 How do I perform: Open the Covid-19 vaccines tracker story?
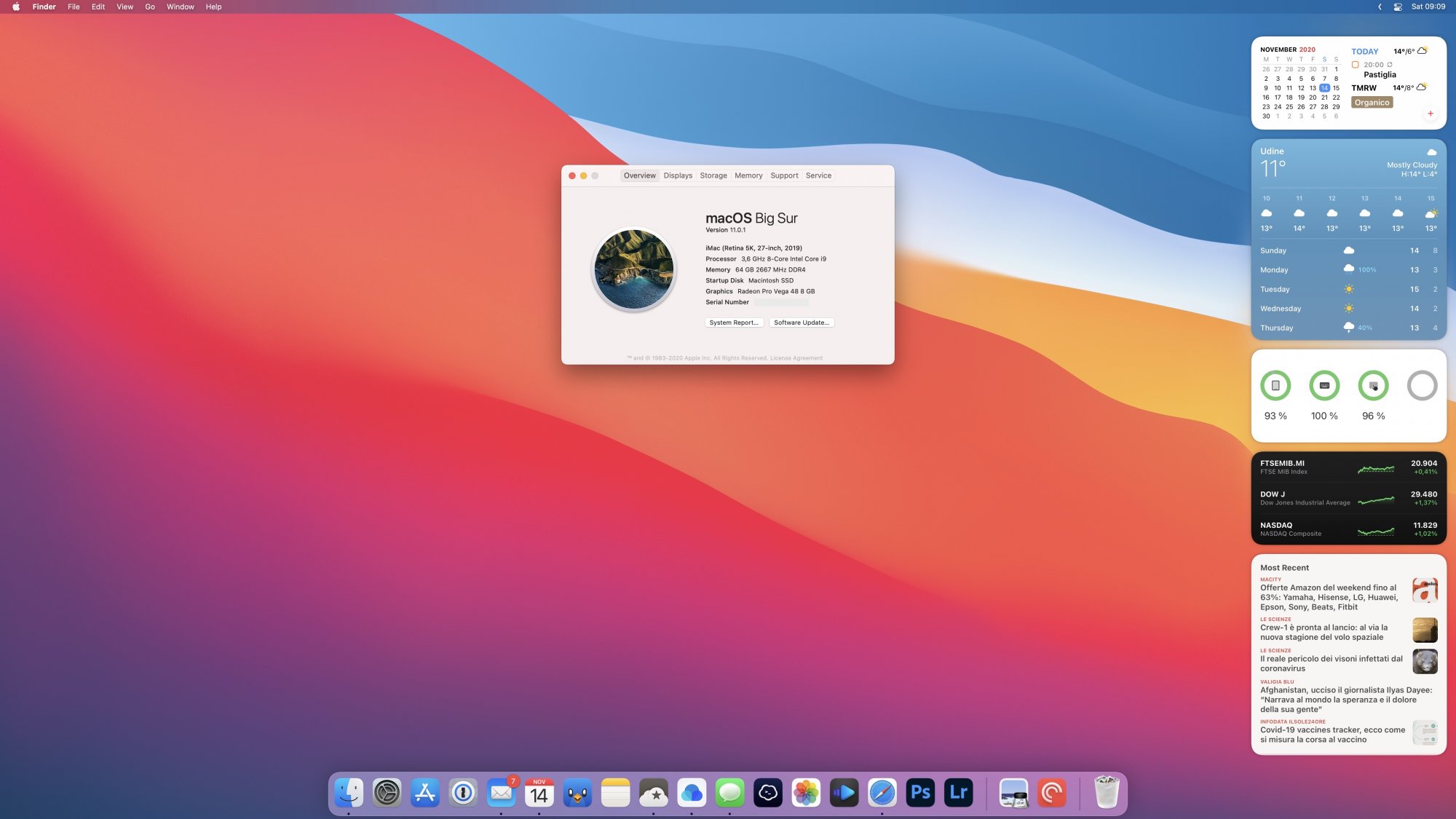click(1348, 732)
